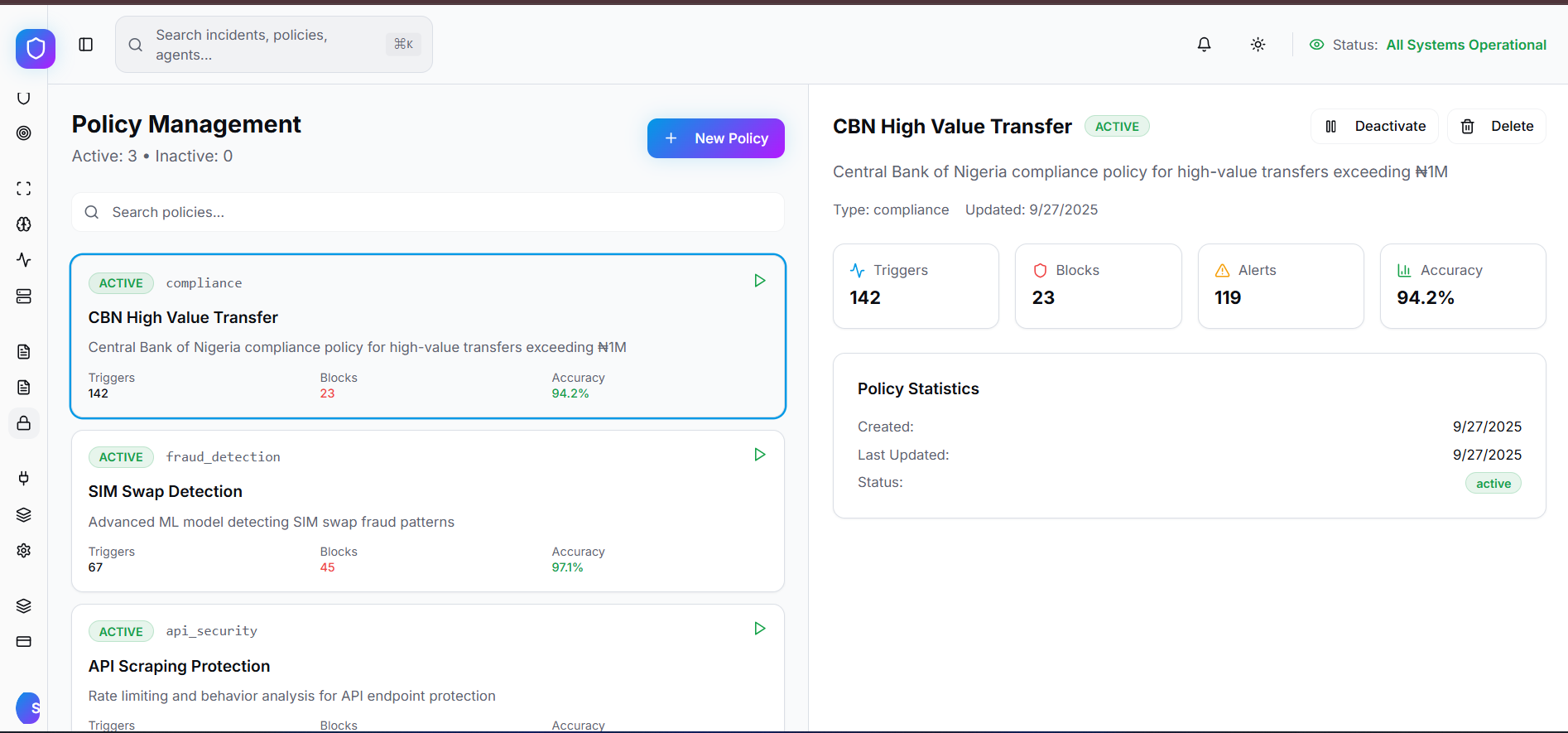The width and height of the screenshot is (1568, 733).
Task: Deactivate the CBN High Value Transfer policy
Action: click(x=1374, y=127)
